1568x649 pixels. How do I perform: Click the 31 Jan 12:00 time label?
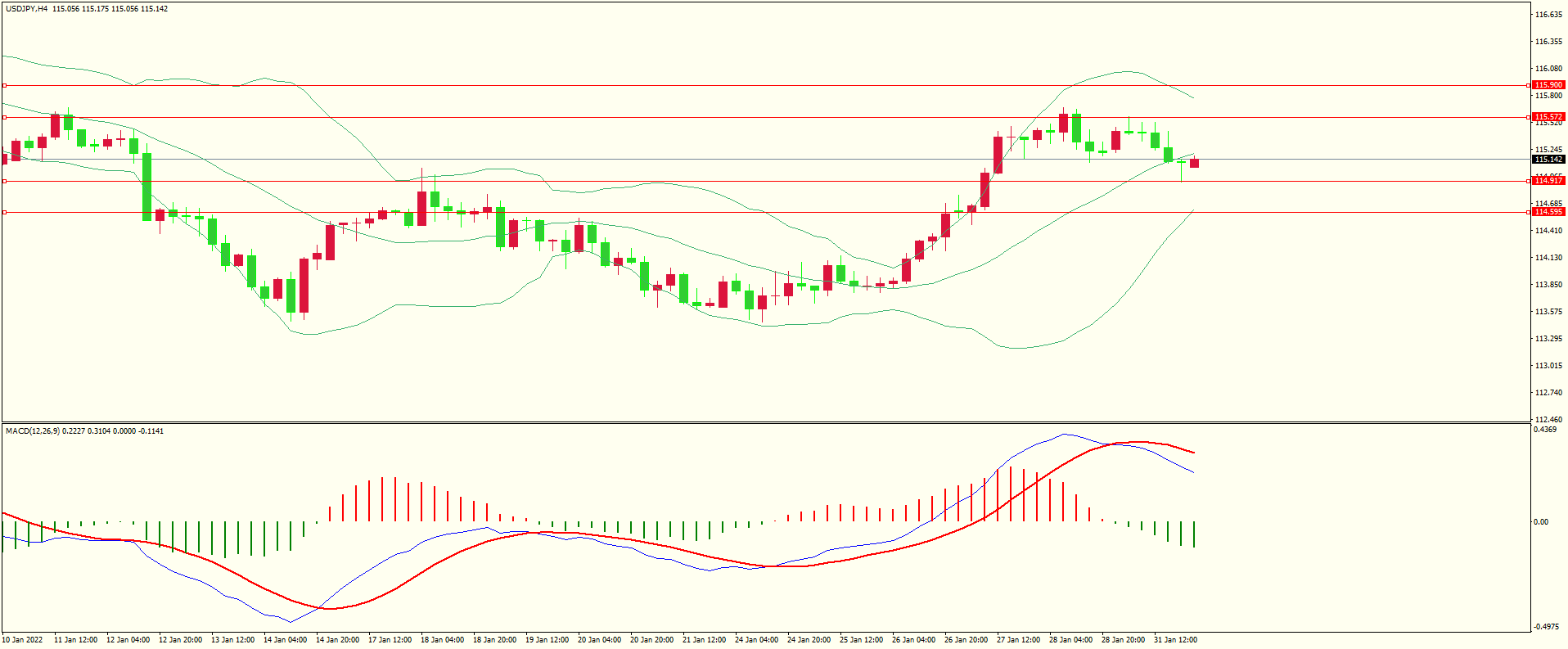(1176, 640)
